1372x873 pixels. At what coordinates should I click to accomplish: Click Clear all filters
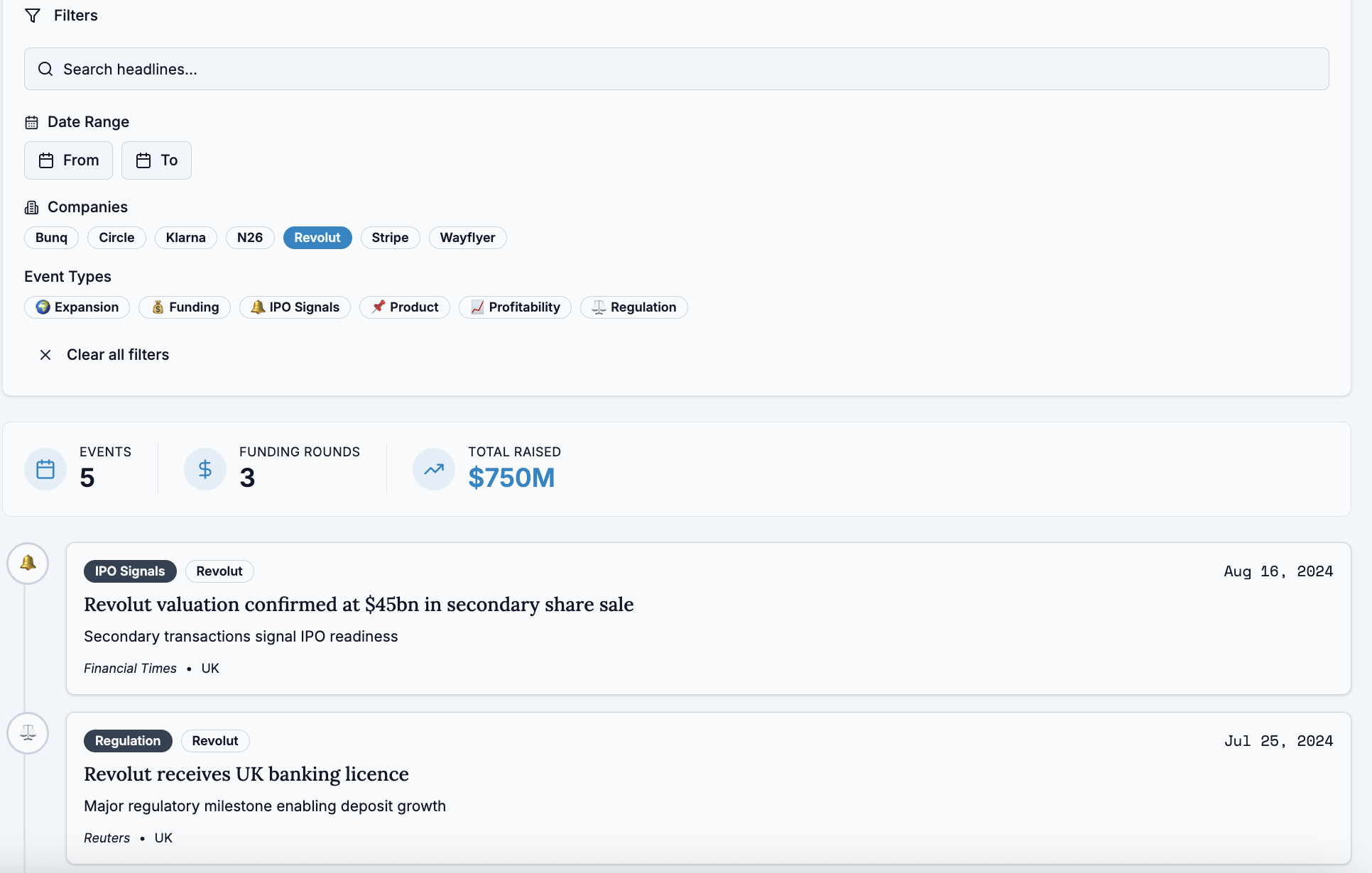pyautogui.click(x=117, y=355)
